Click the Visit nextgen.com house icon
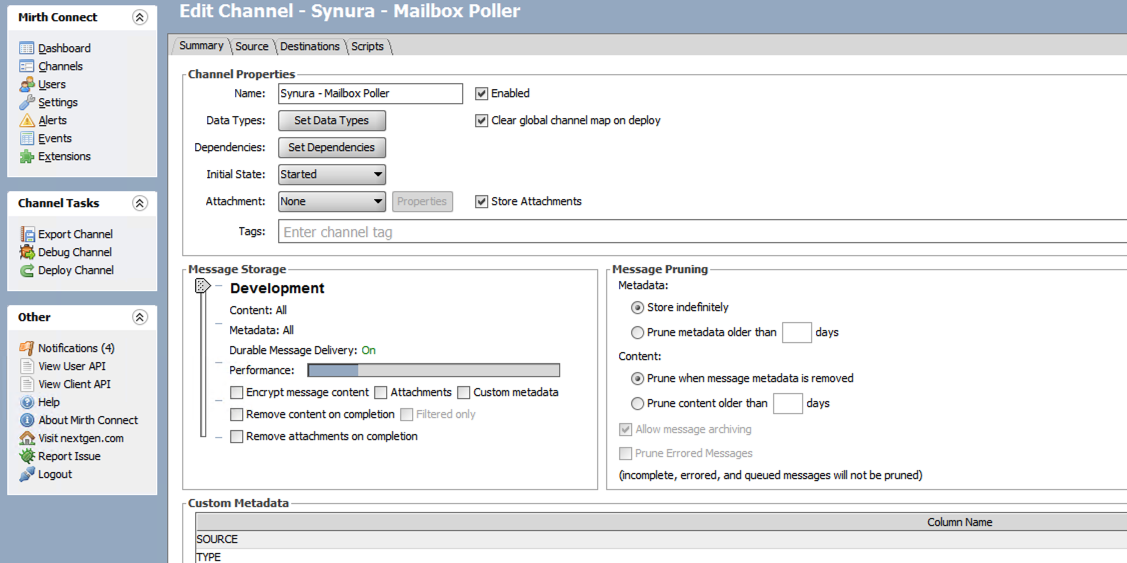The height and width of the screenshot is (563, 1127). tap(27, 438)
